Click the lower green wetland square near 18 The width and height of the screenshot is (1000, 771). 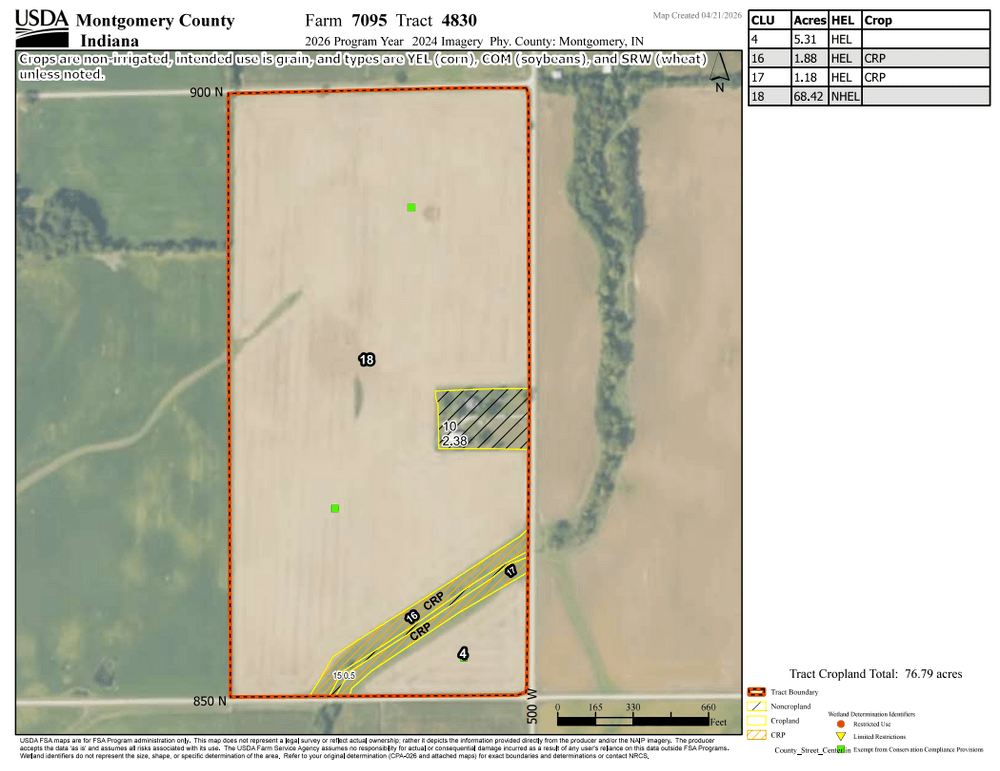pyautogui.click(x=335, y=508)
